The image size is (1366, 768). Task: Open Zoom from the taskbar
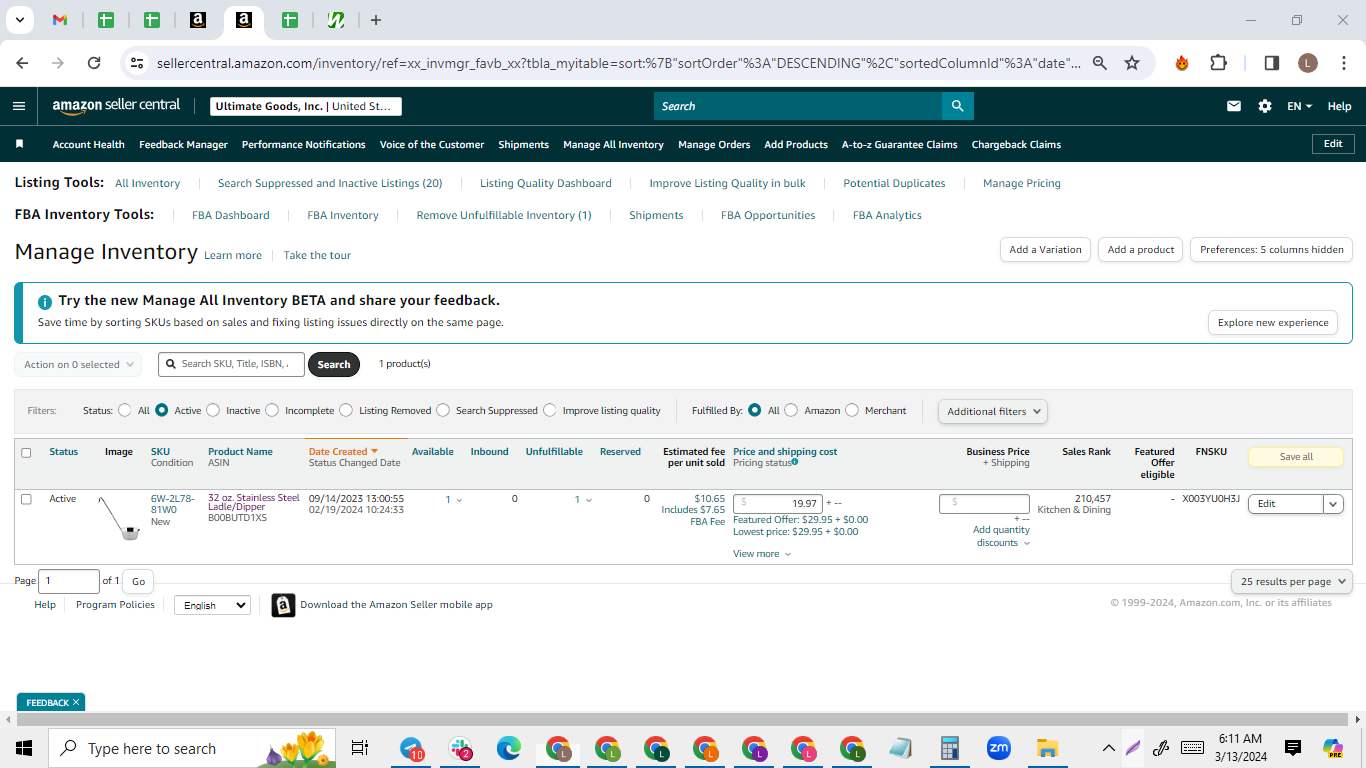tap(998, 748)
